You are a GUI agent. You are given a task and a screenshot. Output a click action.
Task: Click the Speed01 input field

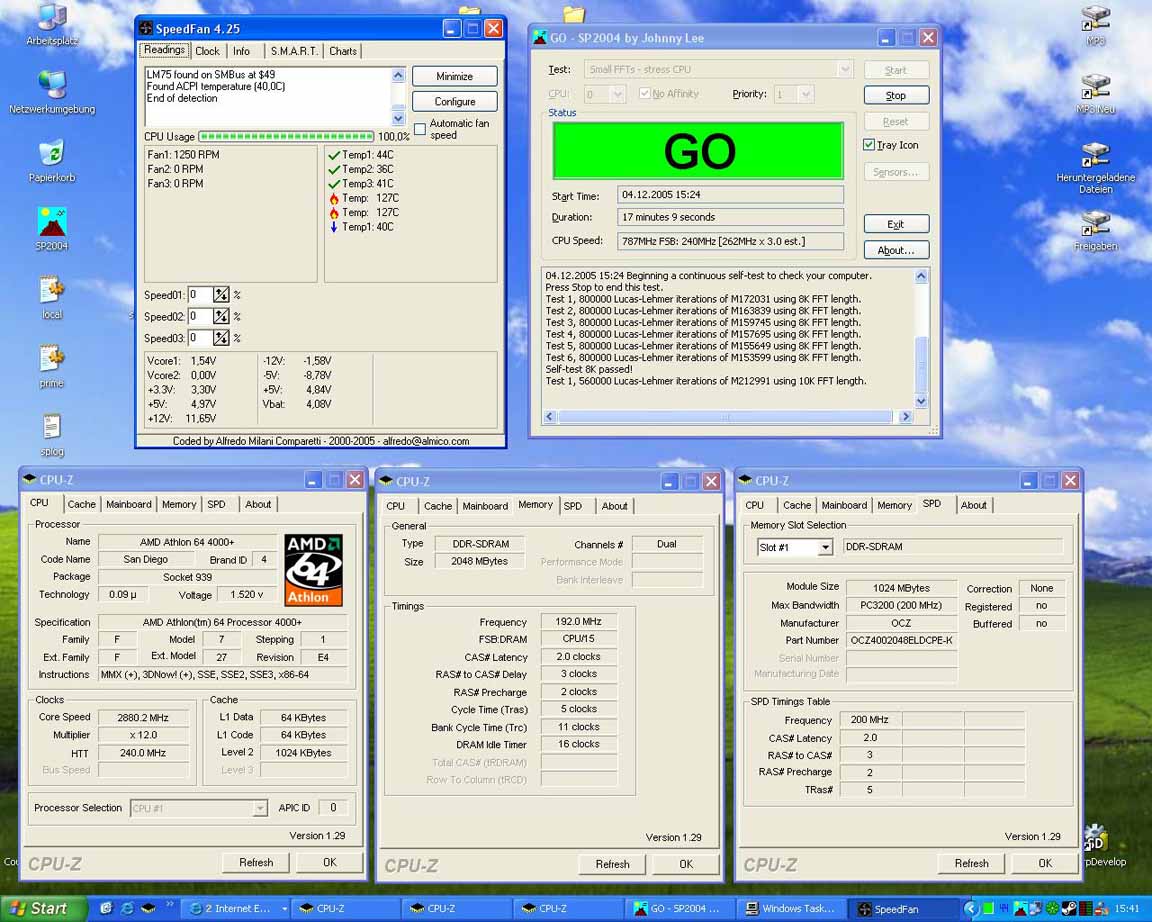tap(199, 295)
